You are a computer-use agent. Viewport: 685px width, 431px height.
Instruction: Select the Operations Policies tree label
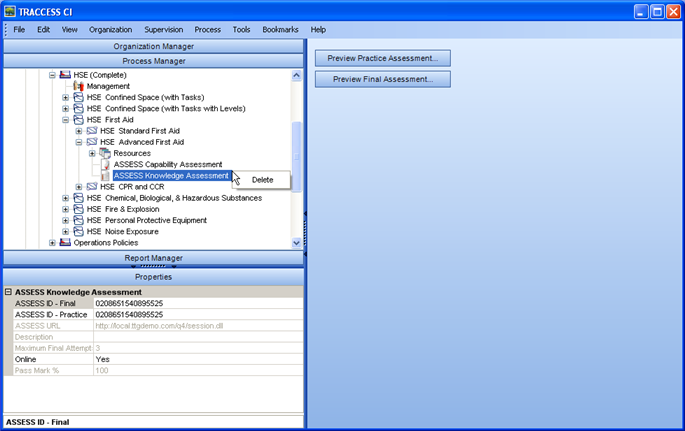coord(106,242)
